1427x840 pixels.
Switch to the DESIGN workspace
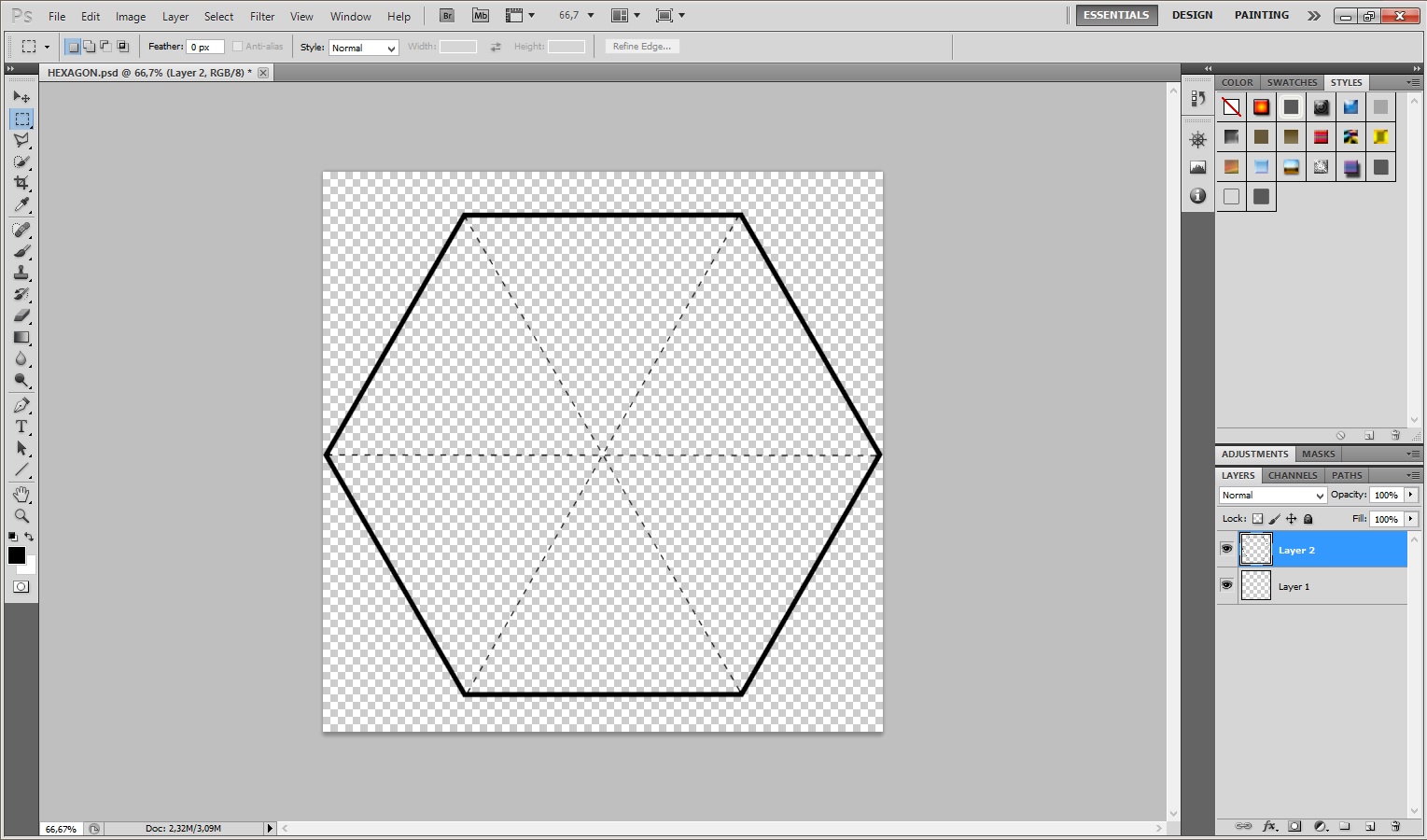[x=1192, y=15]
